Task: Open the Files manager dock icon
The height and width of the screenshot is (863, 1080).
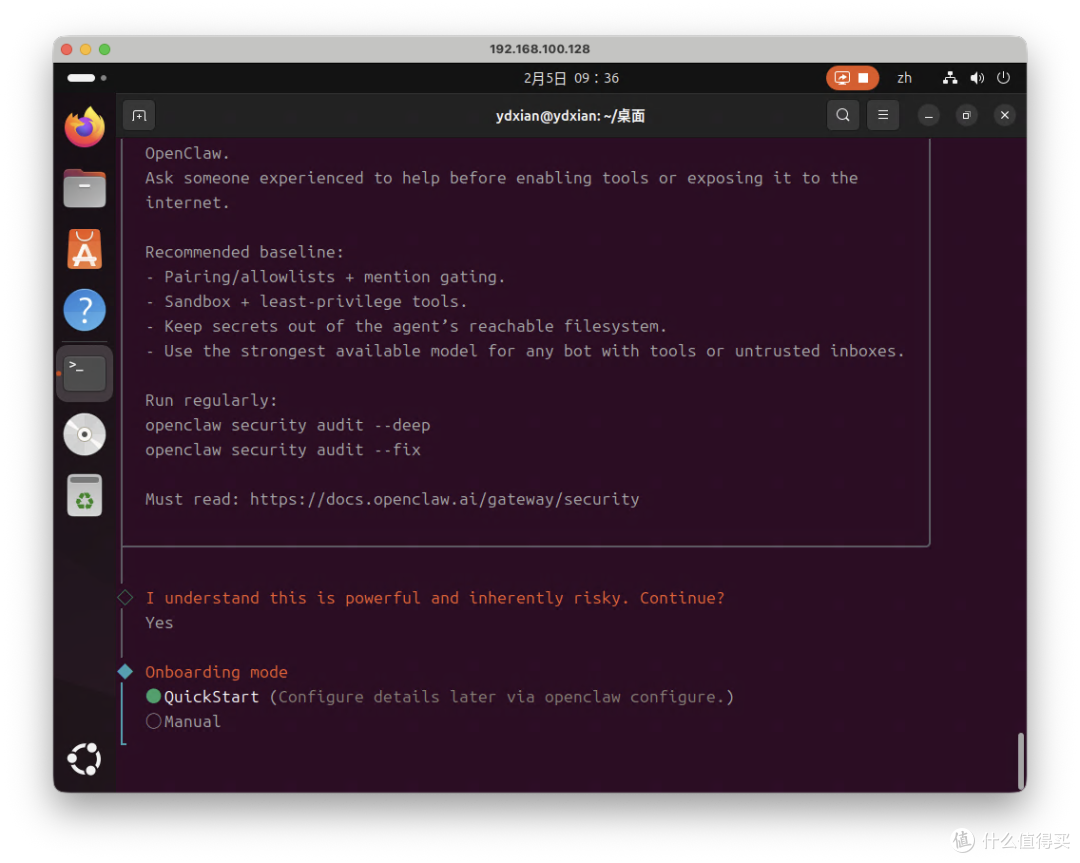Action: [x=85, y=188]
